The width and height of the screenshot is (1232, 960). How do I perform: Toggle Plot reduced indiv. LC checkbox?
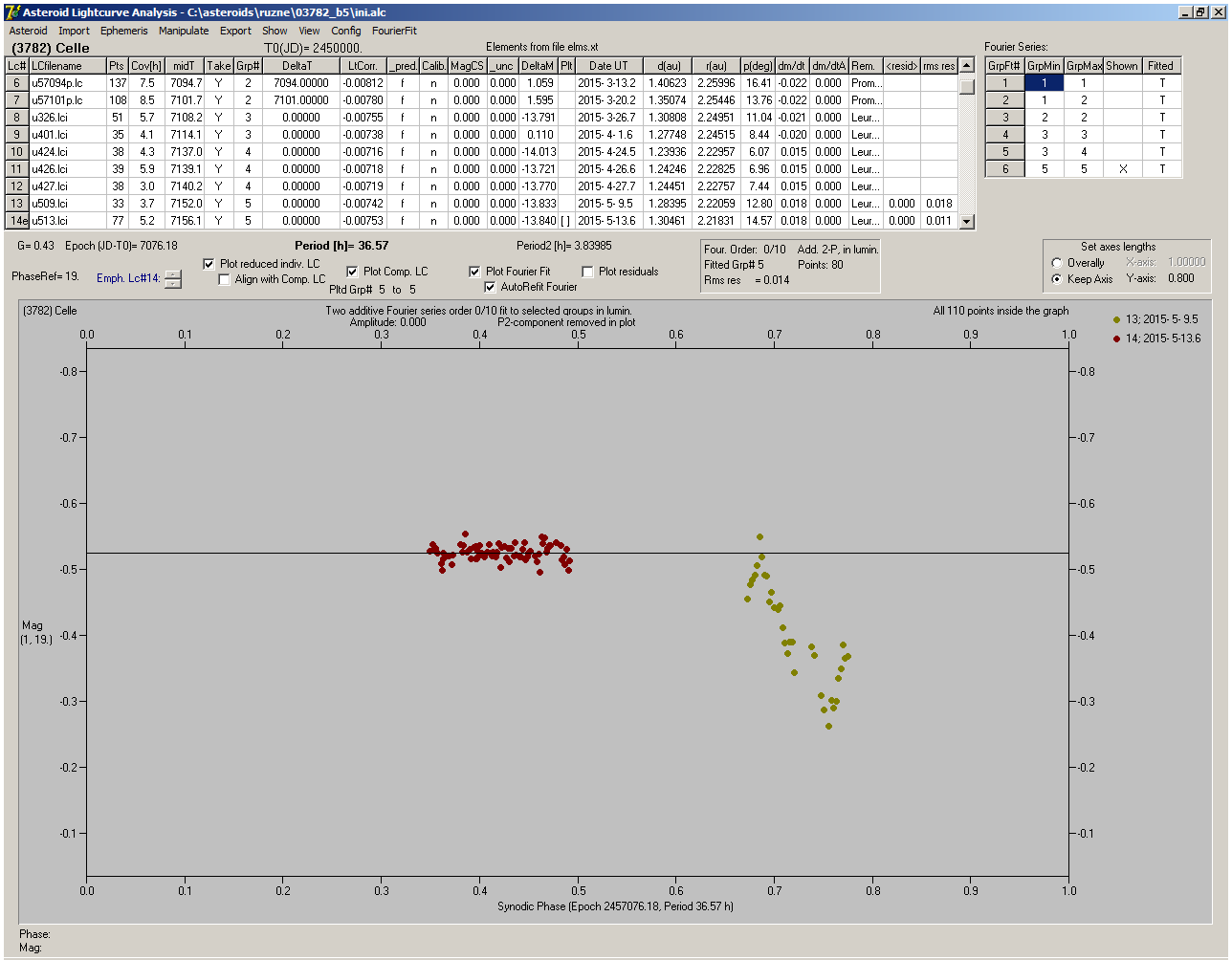click(x=209, y=264)
